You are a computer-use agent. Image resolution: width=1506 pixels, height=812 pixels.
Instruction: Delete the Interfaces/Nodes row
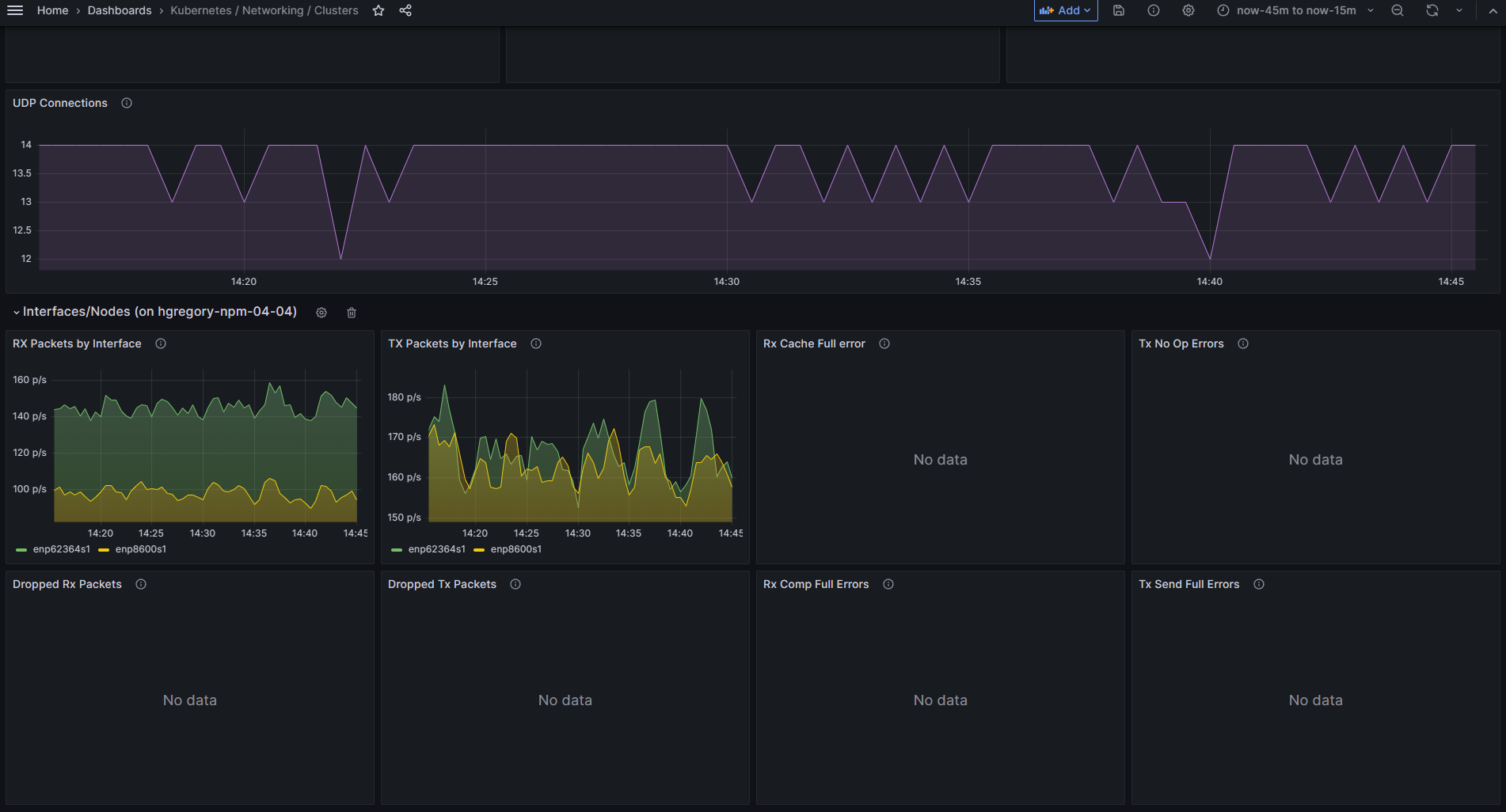(x=352, y=313)
